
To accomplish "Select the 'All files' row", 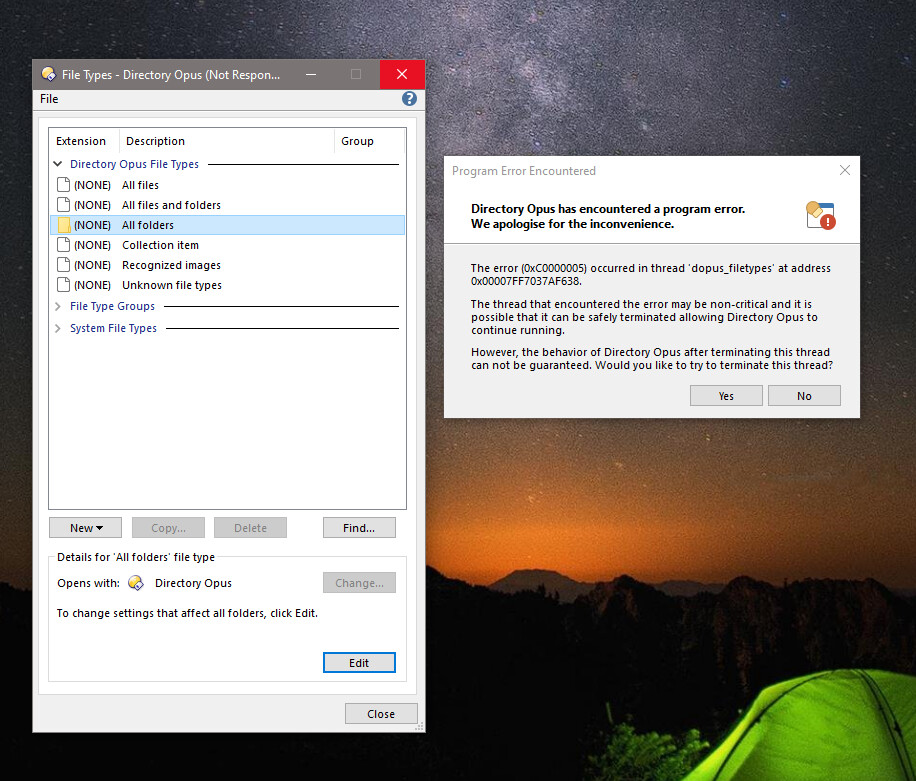I will (x=227, y=185).
